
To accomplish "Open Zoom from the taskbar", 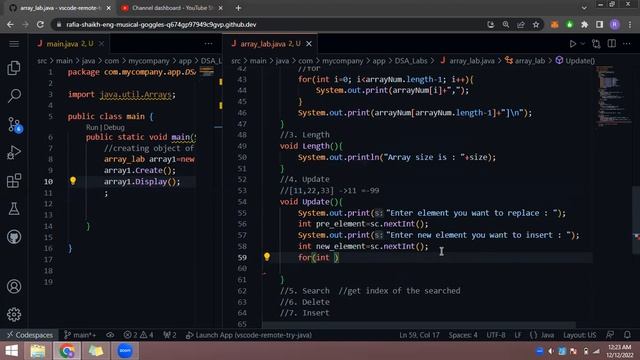I will (x=125, y=351).
